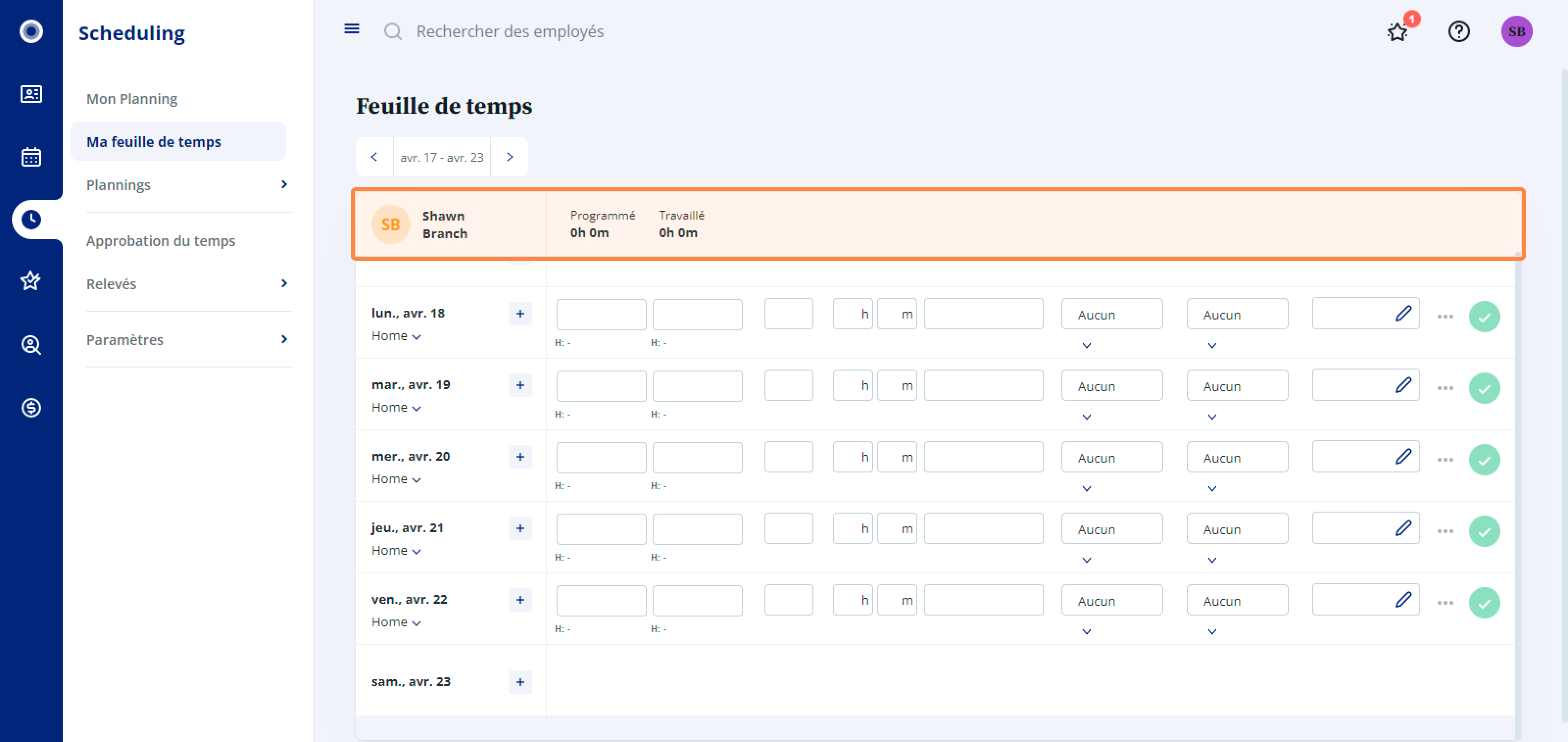This screenshot has width=1568, height=742.
Task: Open more options for jeu., avr. 21
Action: tap(1445, 531)
